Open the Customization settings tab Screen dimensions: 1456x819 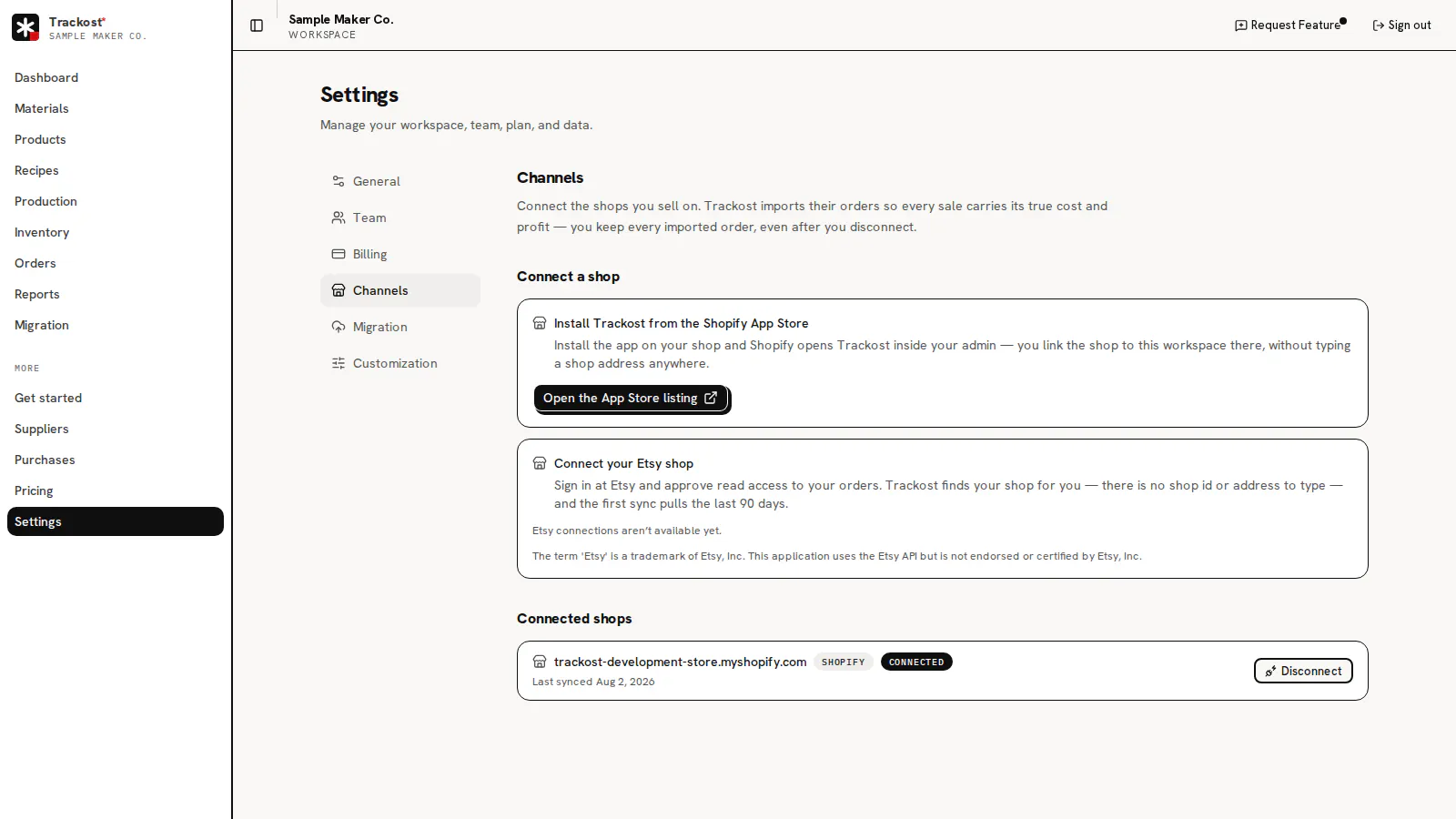(400, 363)
